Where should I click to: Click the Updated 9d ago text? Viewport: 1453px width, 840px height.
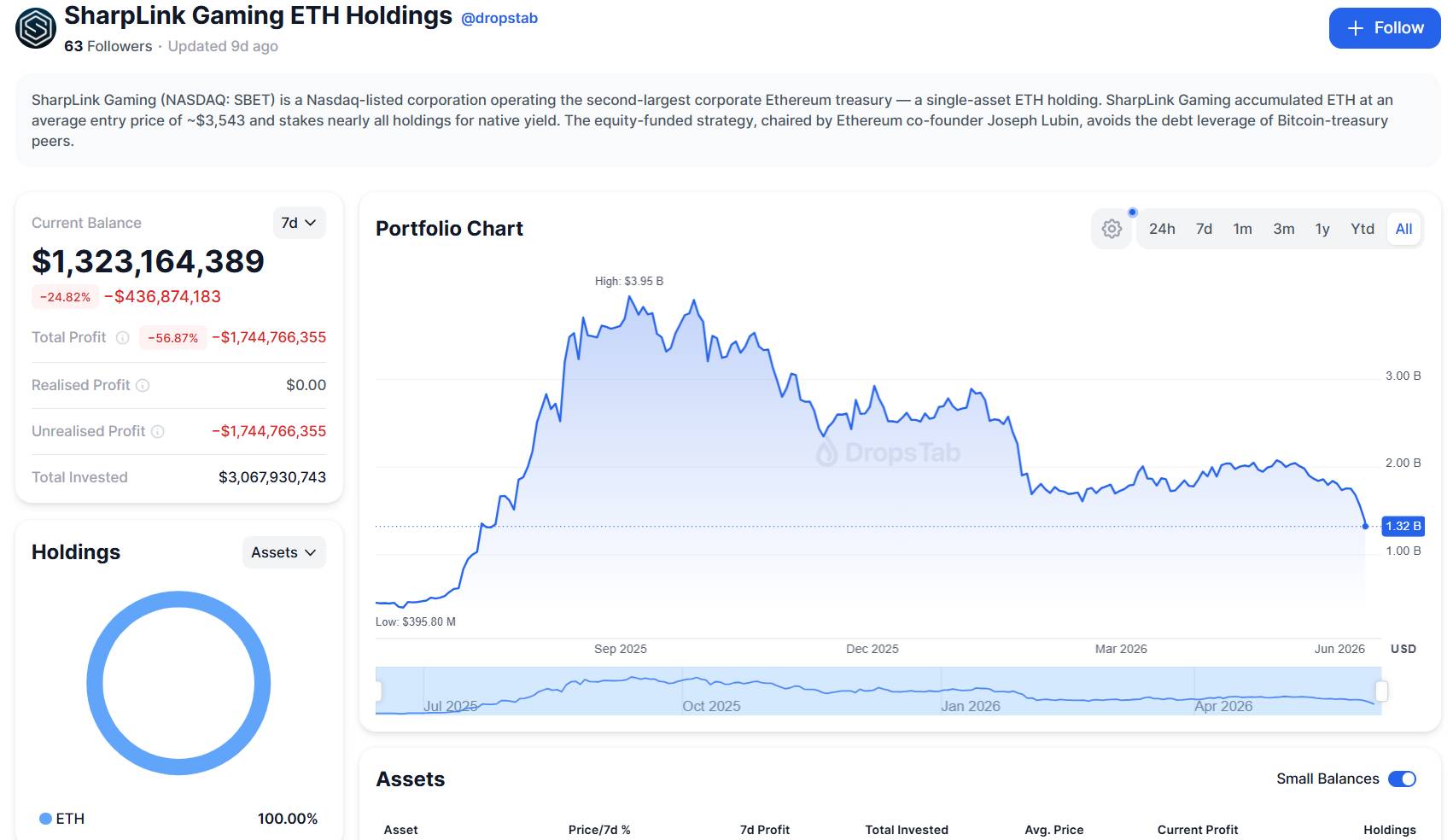(x=223, y=46)
